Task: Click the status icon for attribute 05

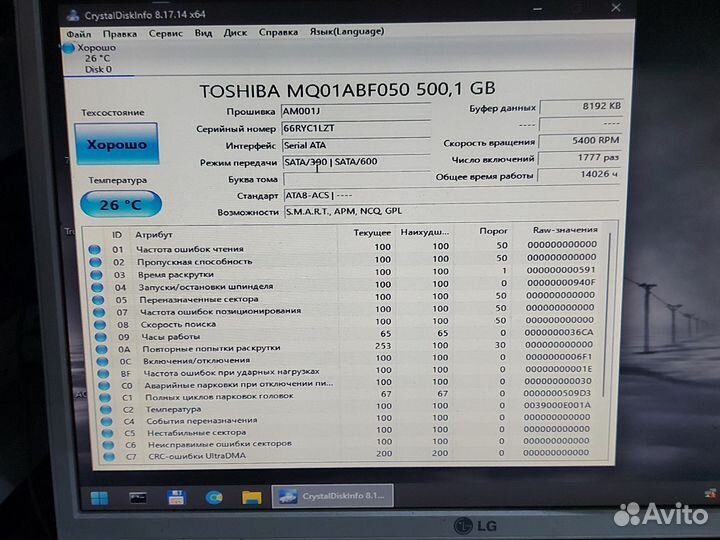Action: coord(98,300)
